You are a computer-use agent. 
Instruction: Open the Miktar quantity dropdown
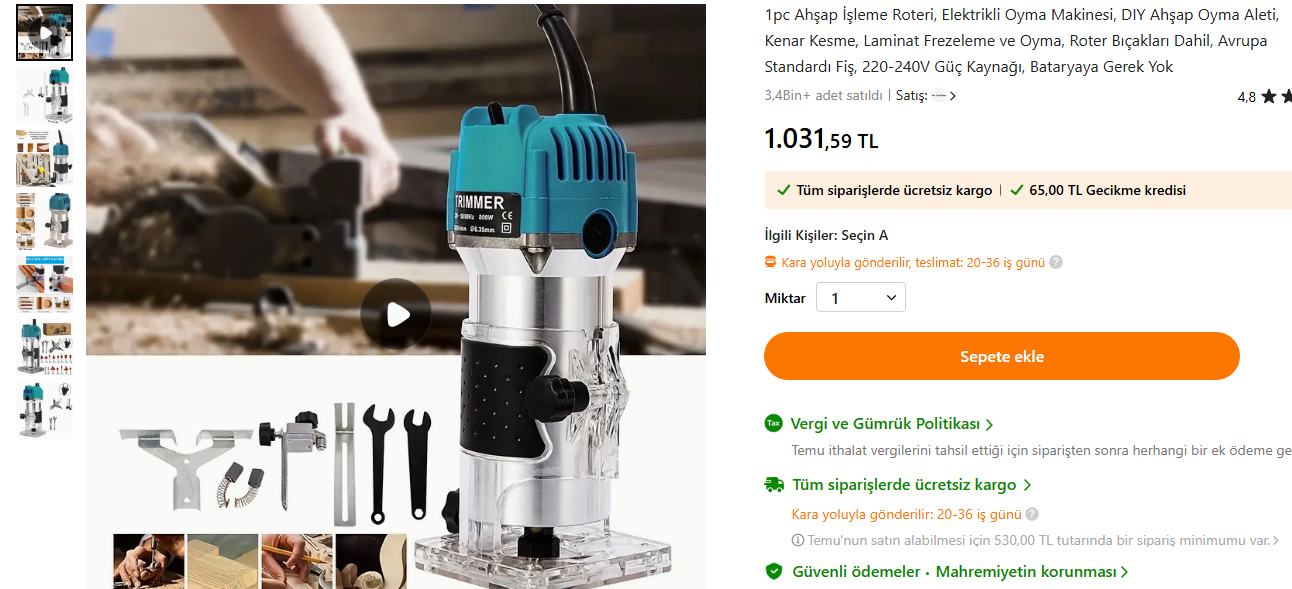tap(861, 298)
